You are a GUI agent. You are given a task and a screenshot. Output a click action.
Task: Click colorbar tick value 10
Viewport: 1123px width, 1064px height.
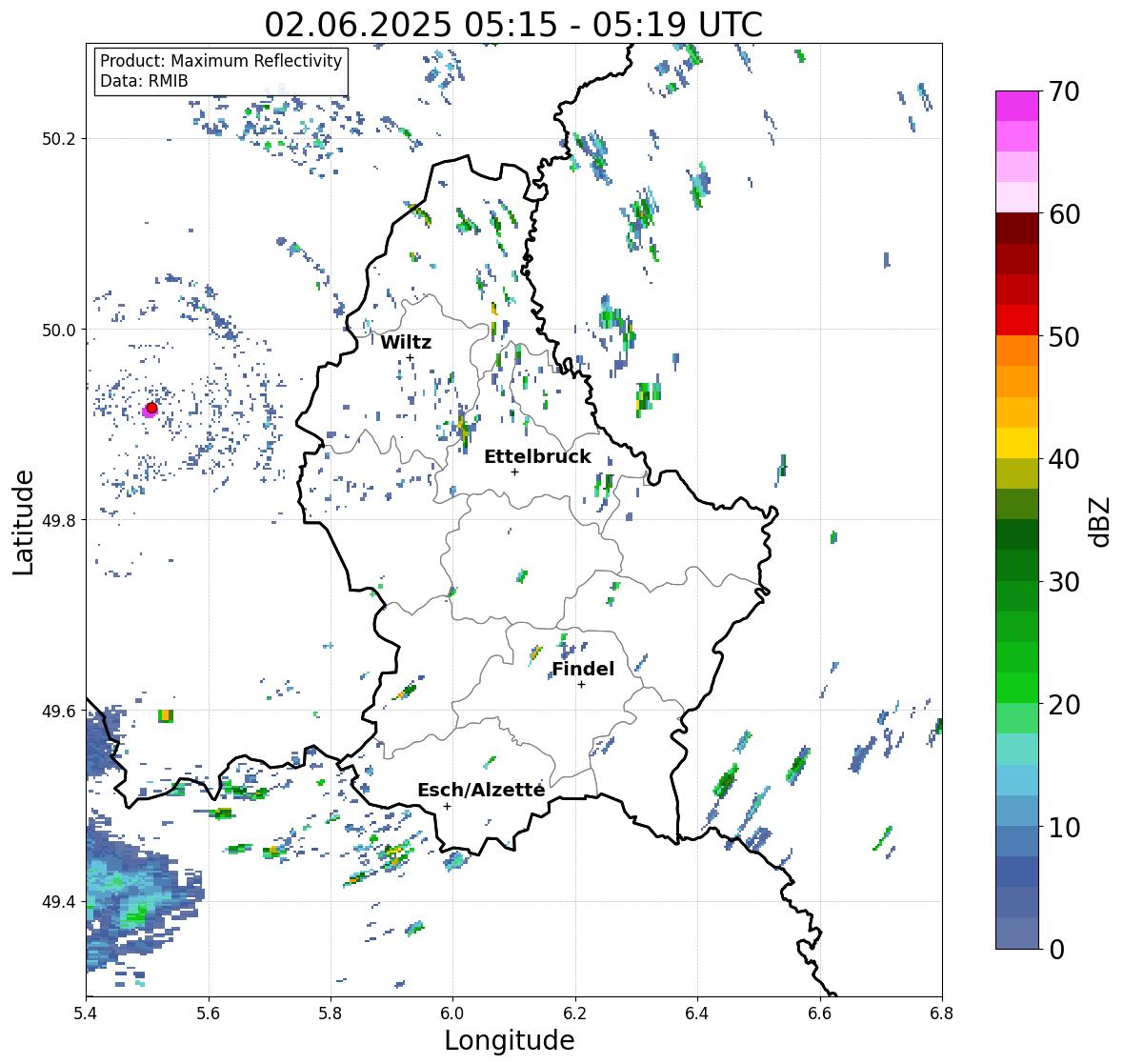click(1064, 827)
